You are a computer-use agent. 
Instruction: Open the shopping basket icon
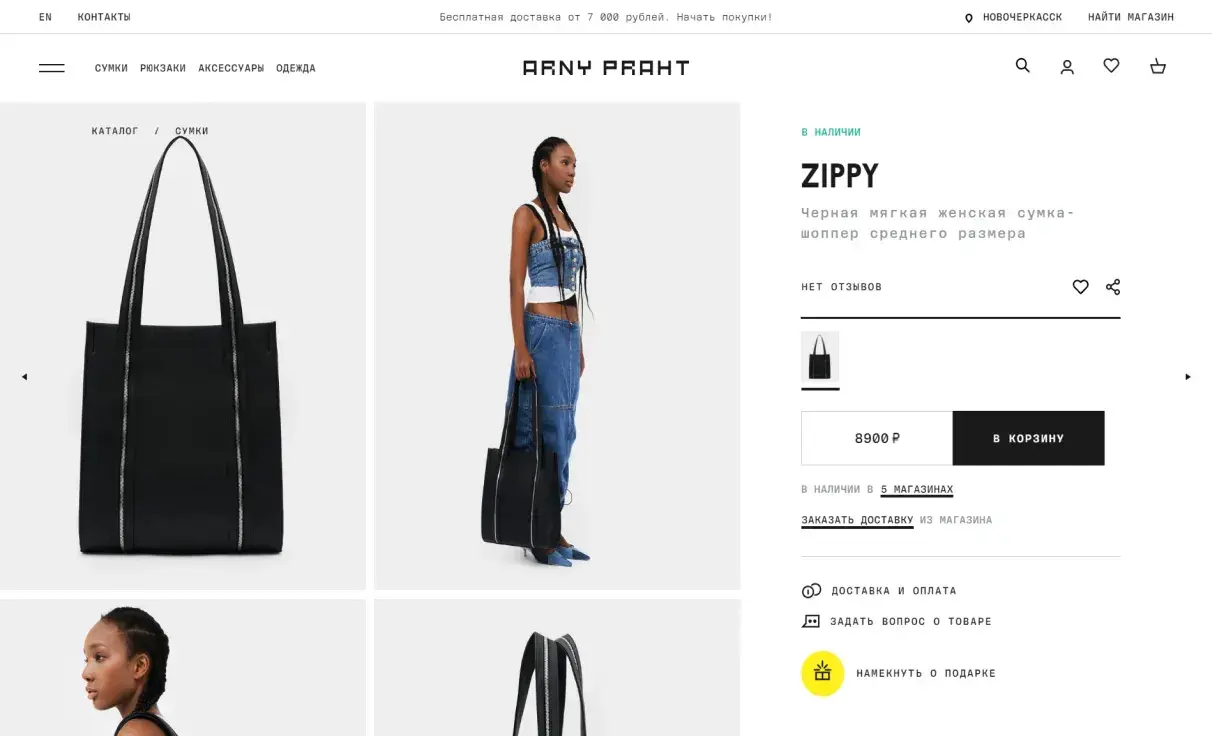(1158, 66)
